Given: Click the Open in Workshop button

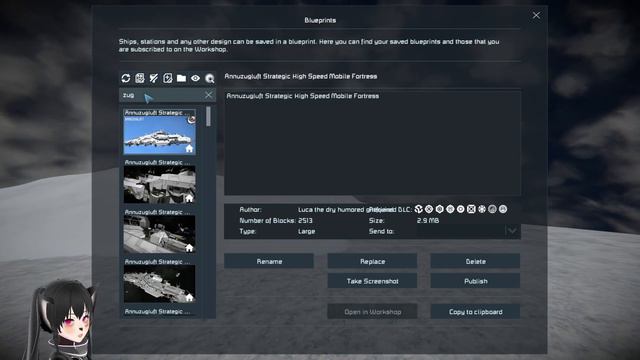Looking at the screenshot, I should 372,312.
